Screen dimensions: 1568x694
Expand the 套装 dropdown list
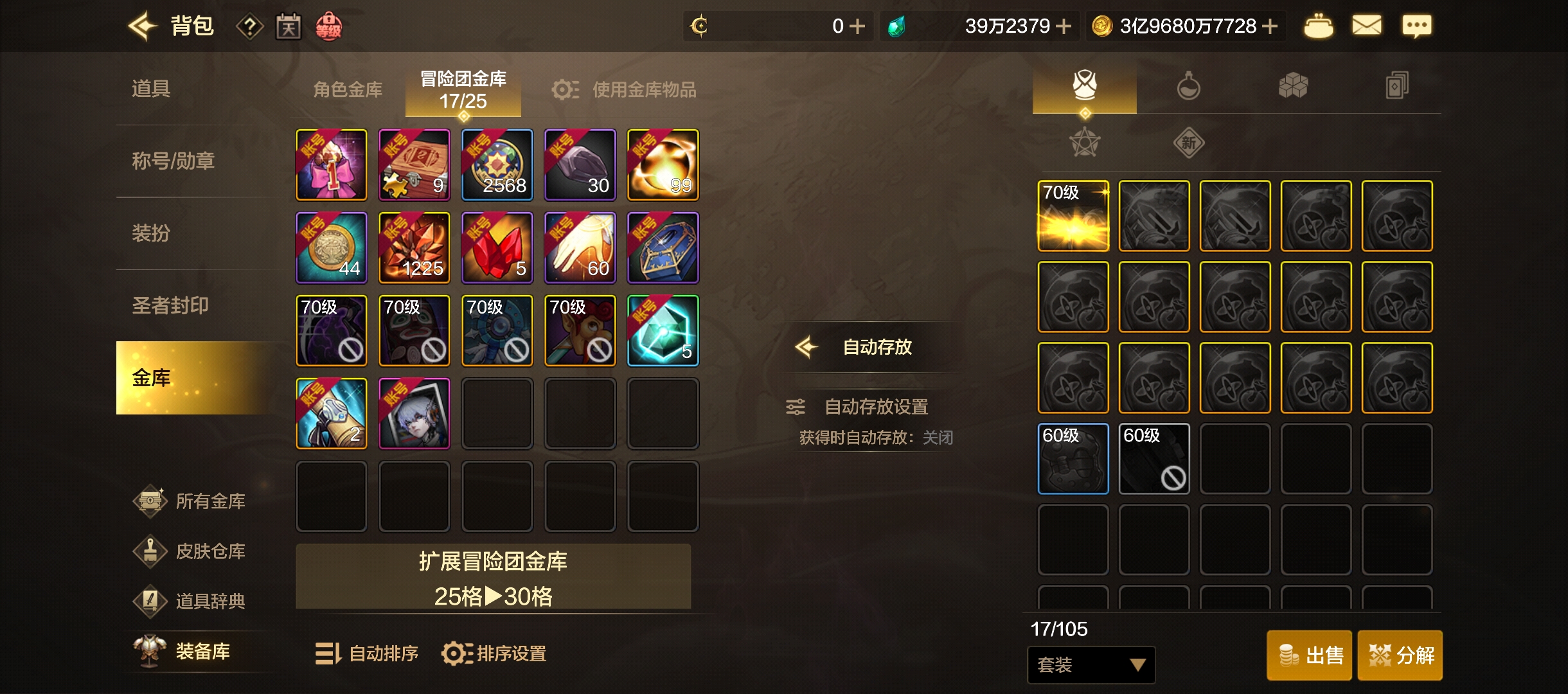[1091, 664]
